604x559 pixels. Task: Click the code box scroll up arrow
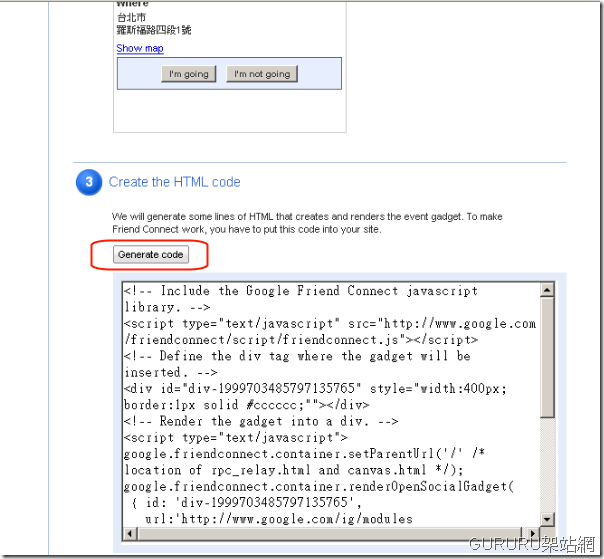(547, 290)
